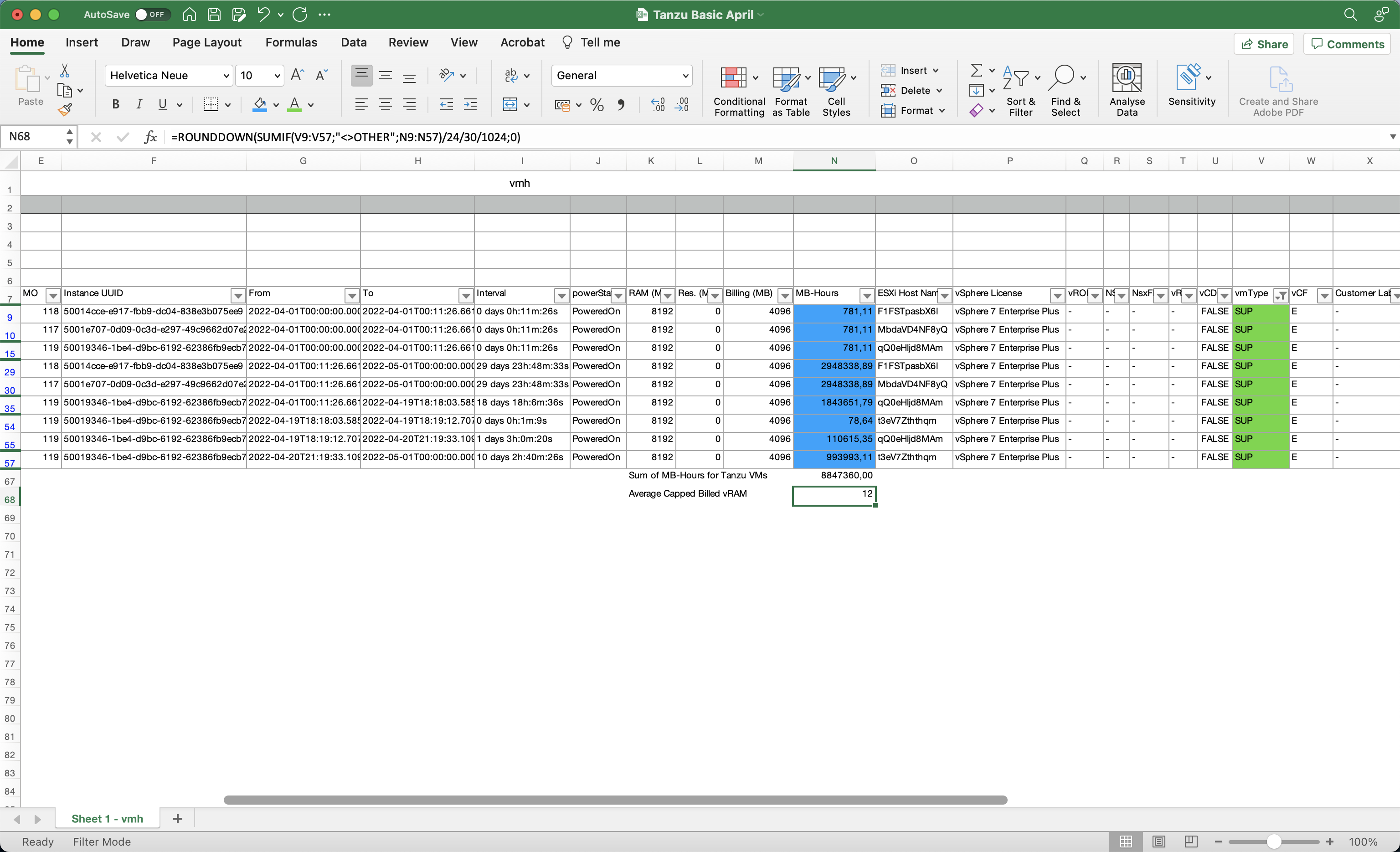Open the Comments button
The width and height of the screenshot is (1400, 852).
(1347, 44)
